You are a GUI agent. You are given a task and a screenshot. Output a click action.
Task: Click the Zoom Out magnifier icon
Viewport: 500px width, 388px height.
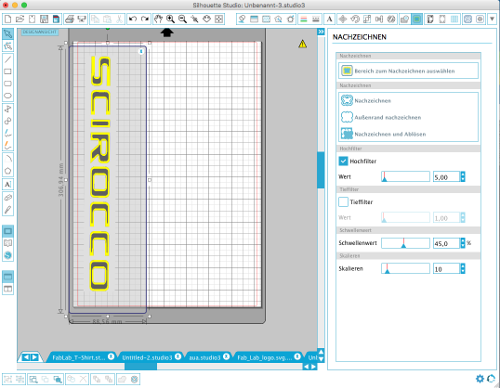click(182, 19)
